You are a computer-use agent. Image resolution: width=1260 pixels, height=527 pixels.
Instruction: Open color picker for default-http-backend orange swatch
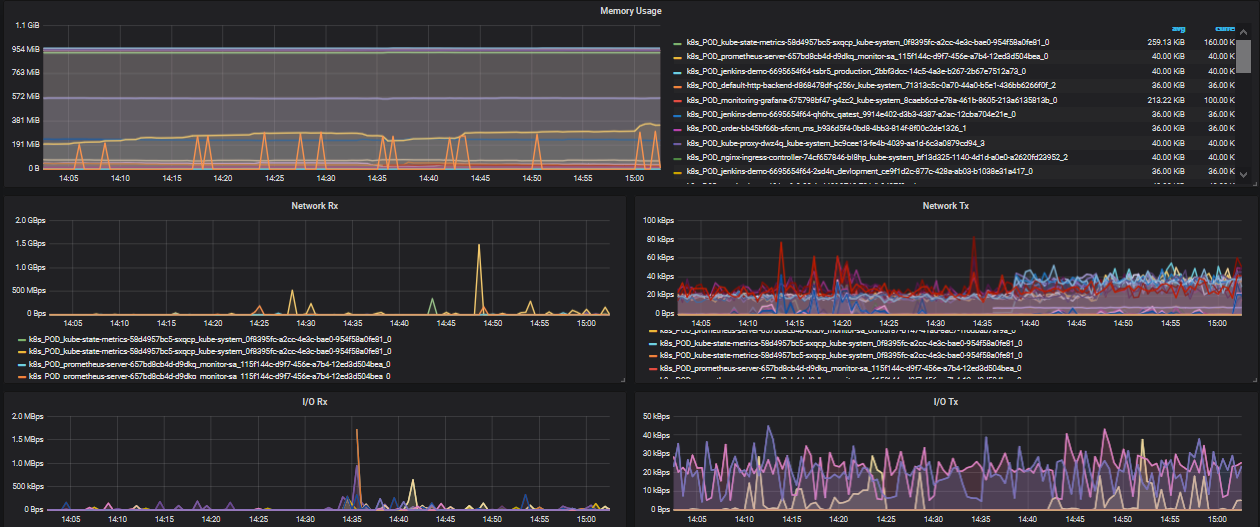677,86
